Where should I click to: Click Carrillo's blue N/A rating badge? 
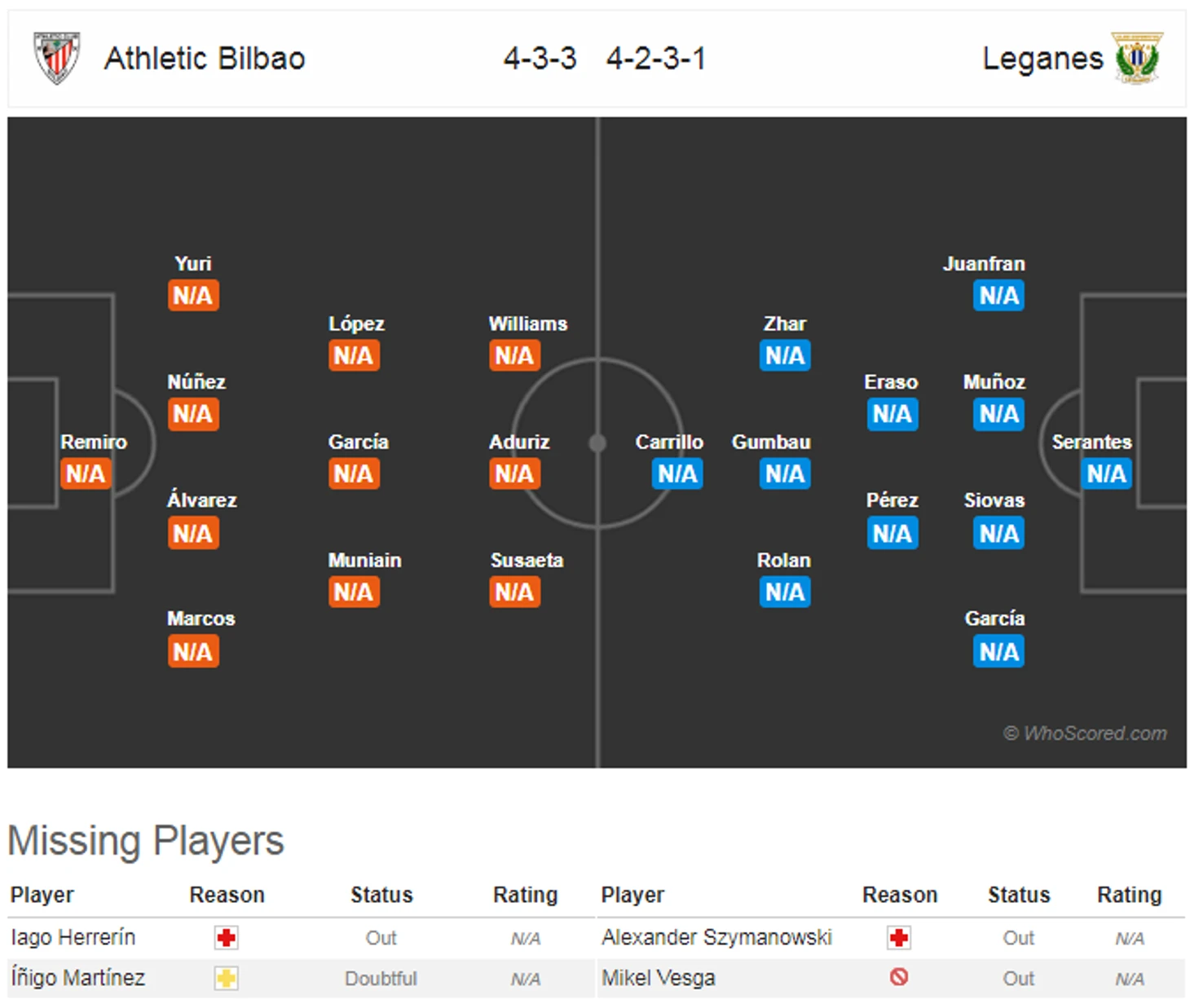[x=677, y=473]
